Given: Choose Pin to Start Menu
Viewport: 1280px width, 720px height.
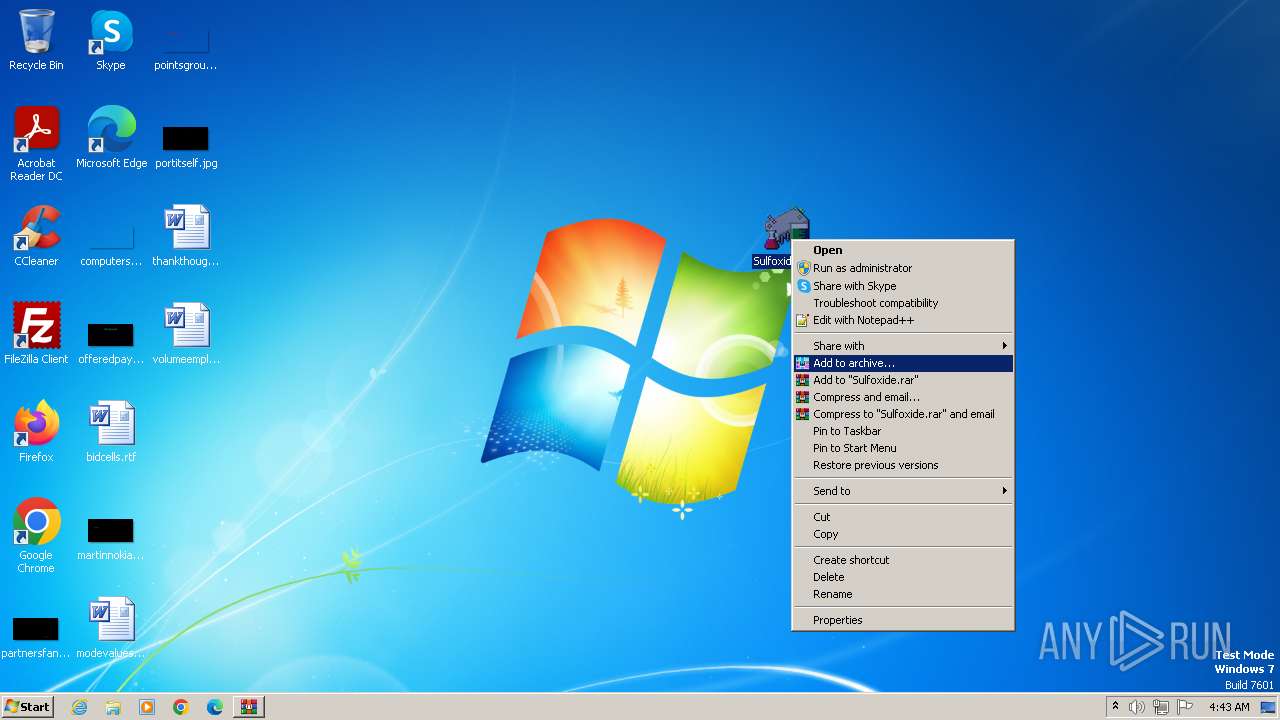Looking at the screenshot, I should (903, 448).
